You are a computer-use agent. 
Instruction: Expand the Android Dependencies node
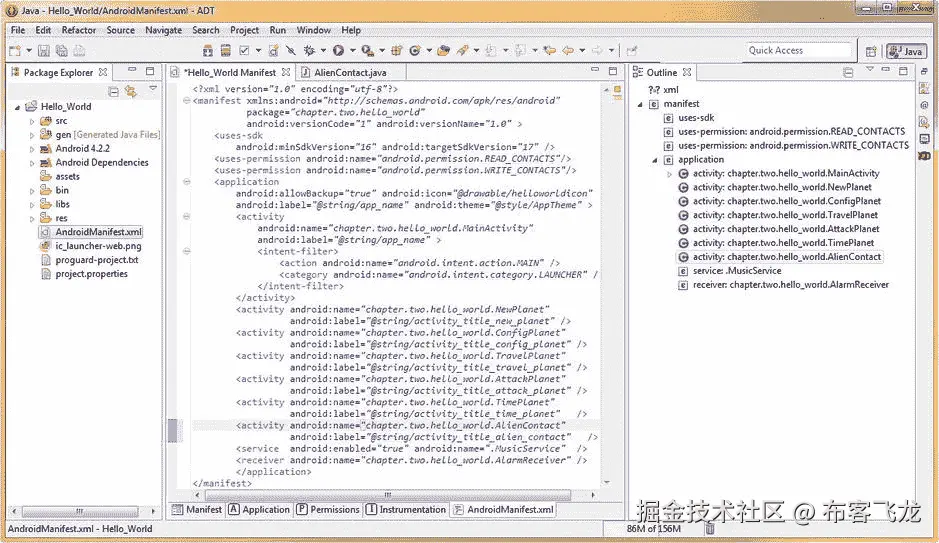point(32,163)
